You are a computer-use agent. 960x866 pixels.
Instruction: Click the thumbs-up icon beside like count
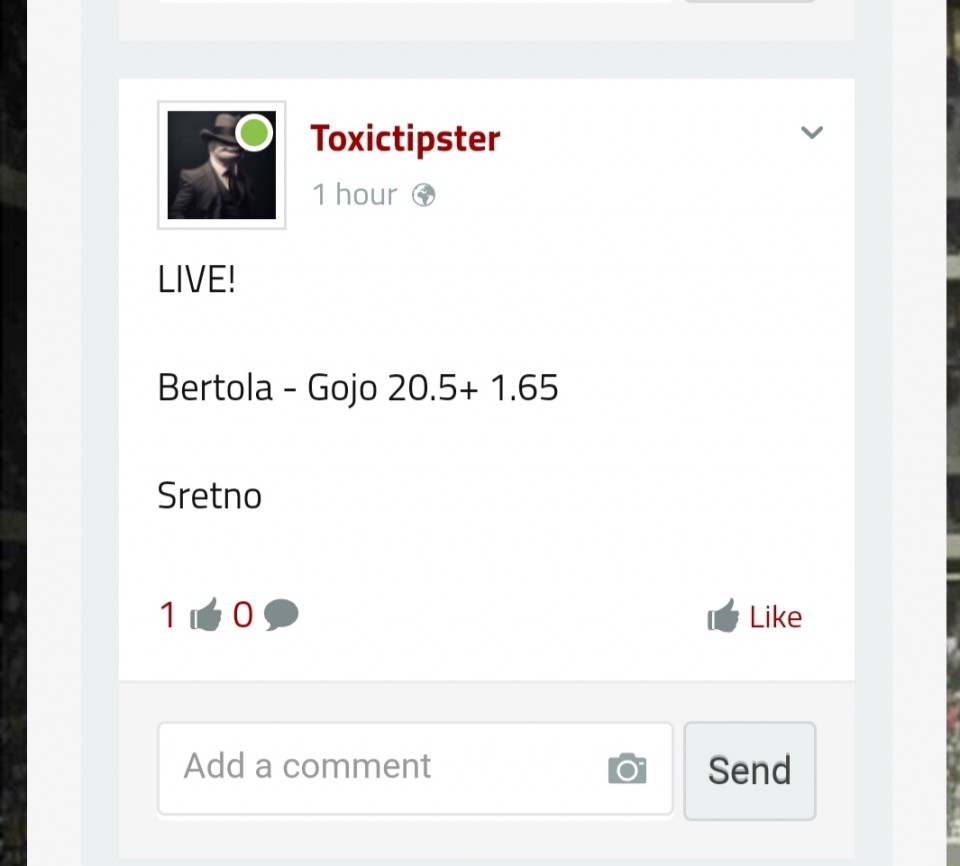click(206, 614)
